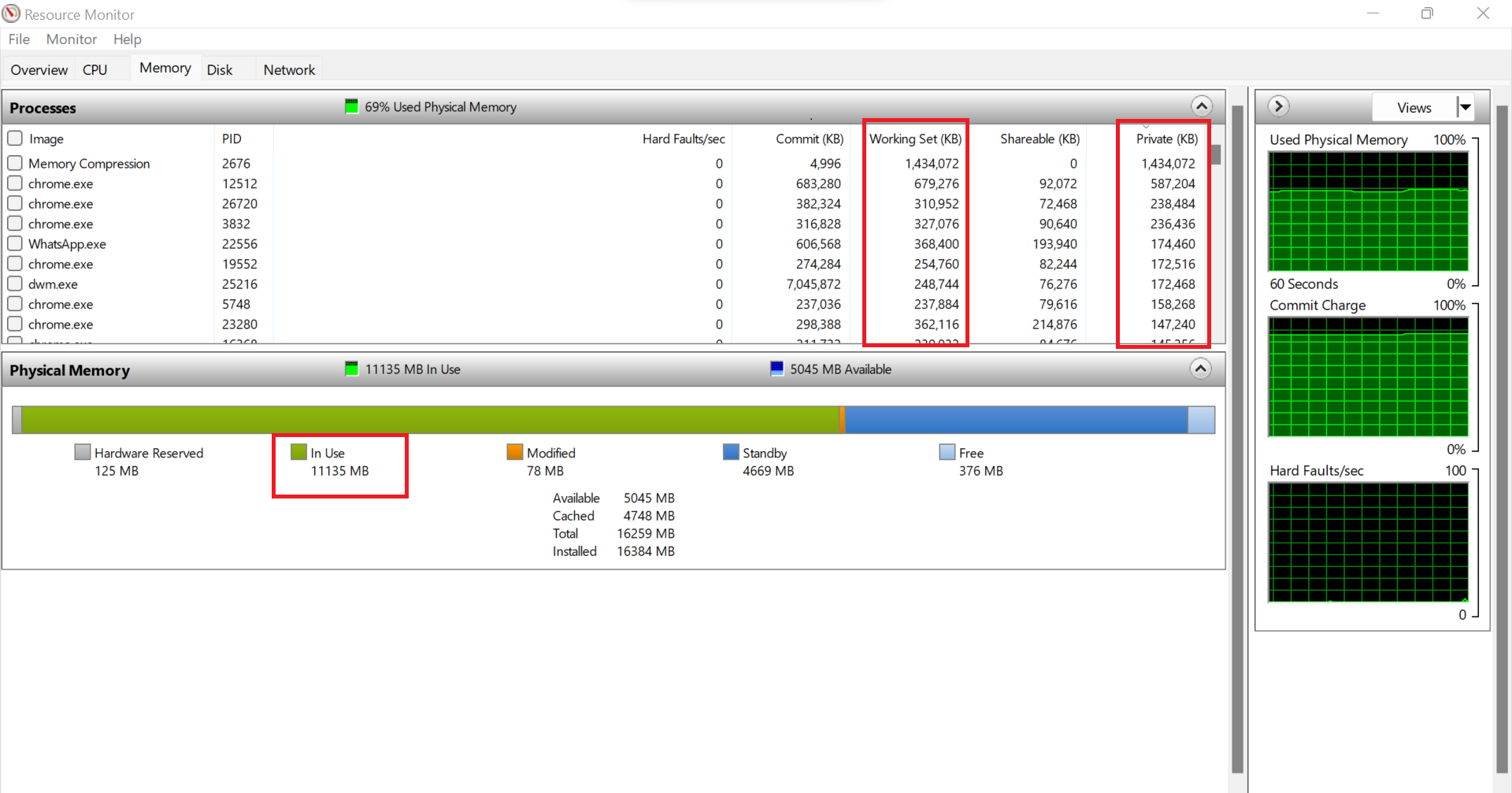The width and height of the screenshot is (1512, 793).
Task: Click the Resource Monitor app icon in title bar
Action: pos(11,13)
